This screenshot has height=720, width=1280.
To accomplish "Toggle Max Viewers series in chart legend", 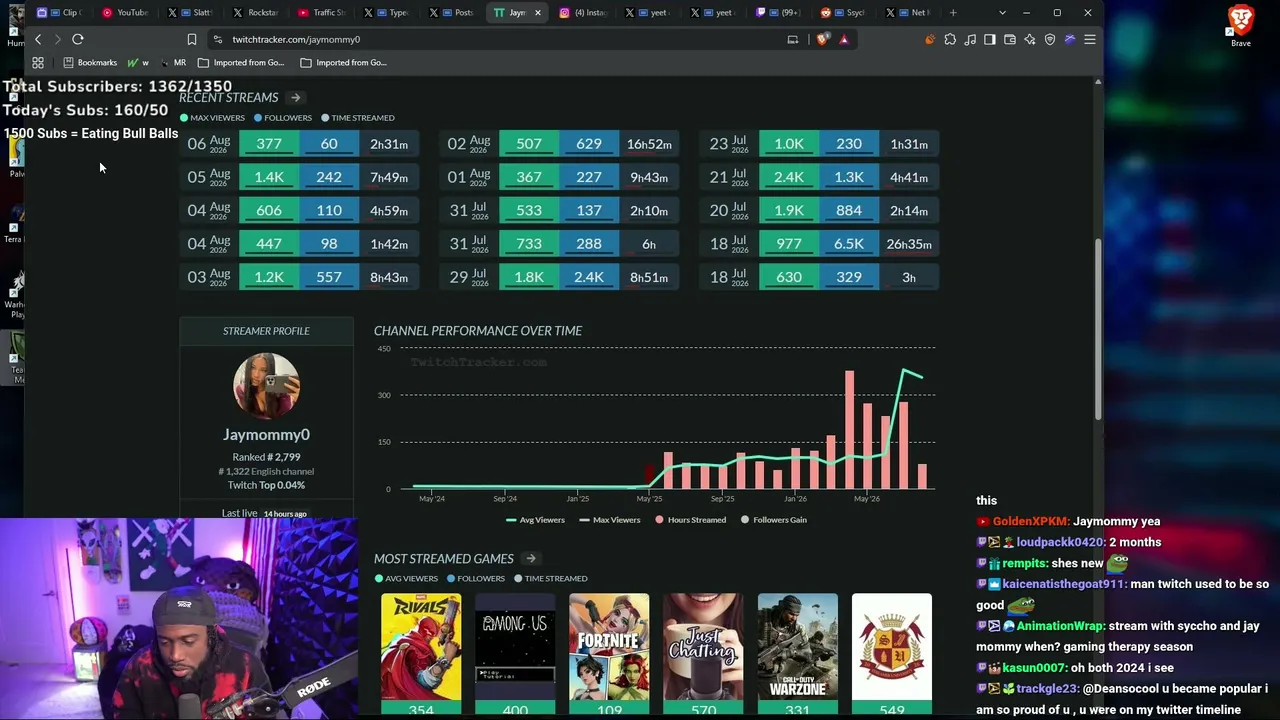I will [x=611, y=520].
